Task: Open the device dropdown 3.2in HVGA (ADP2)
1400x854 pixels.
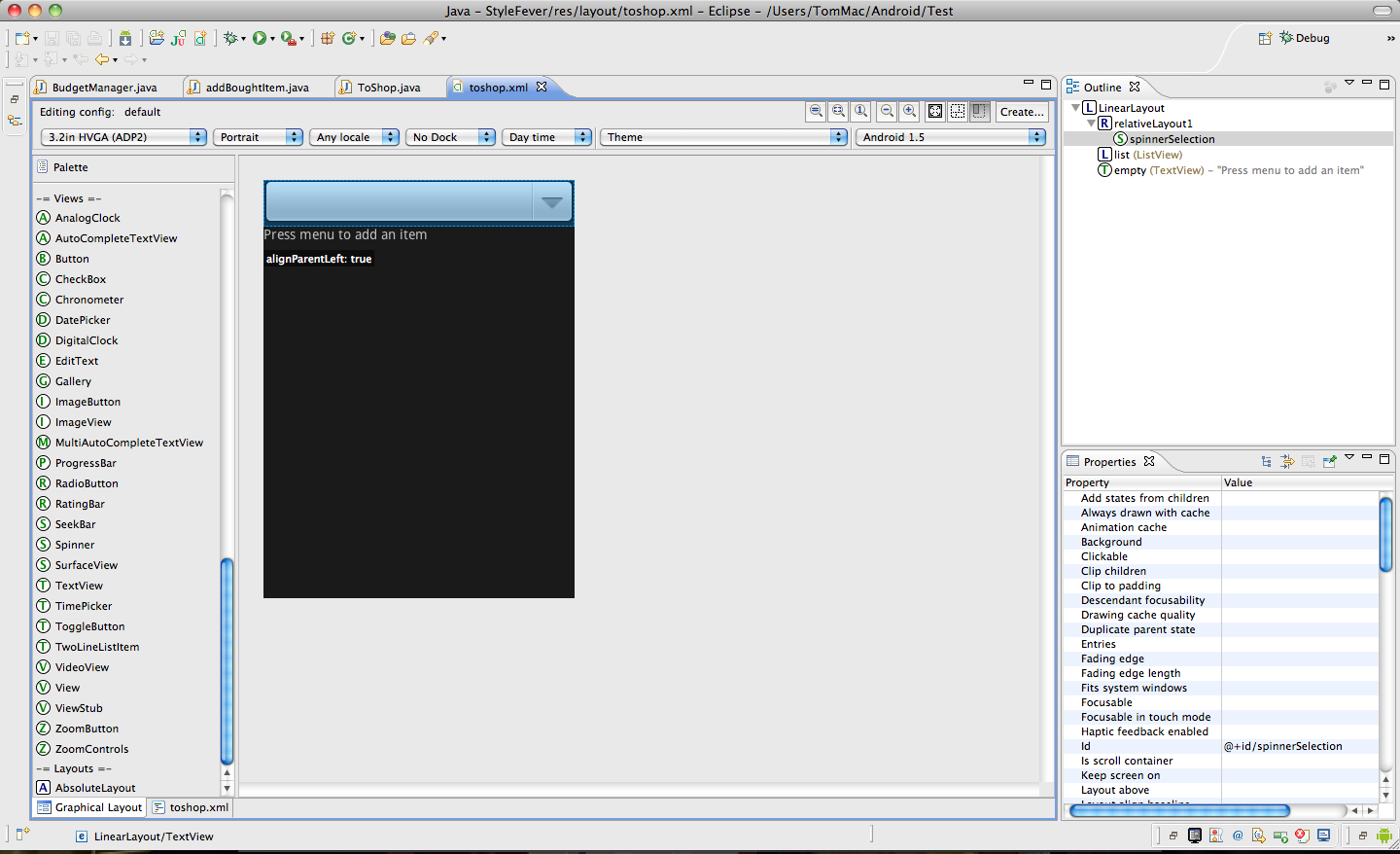Action: pyautogui.click(x=123, y=137)
